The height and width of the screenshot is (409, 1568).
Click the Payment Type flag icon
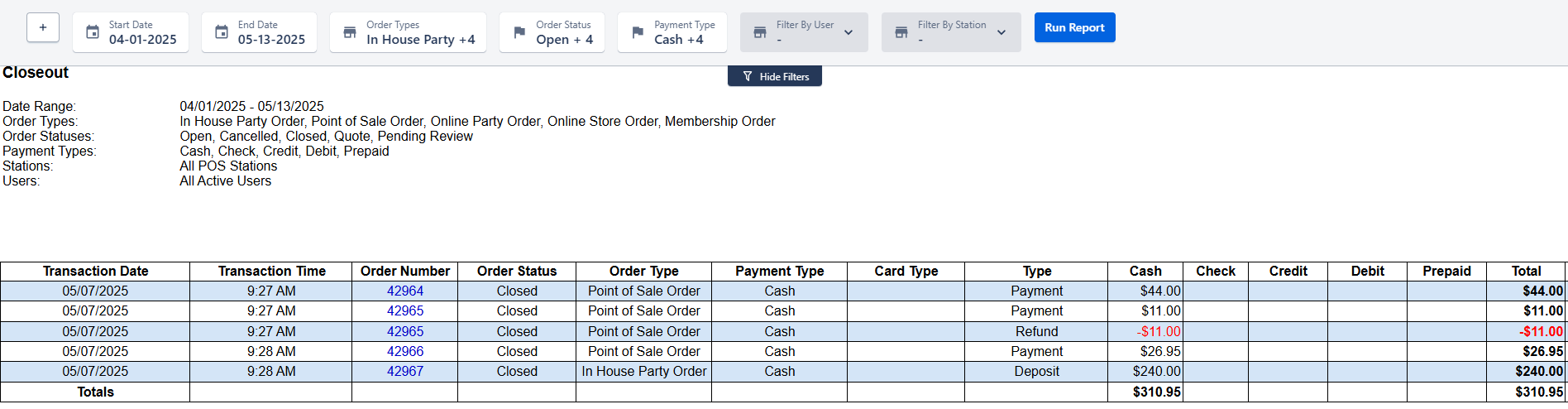(x=638, y=32)
